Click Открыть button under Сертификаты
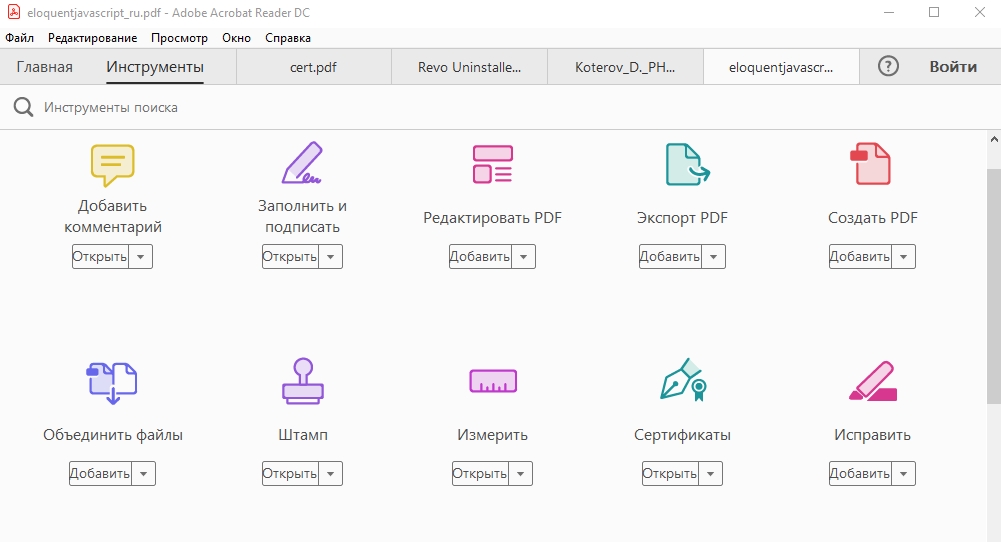Viewport: 1001px width, 542px height. (x=670, y=474)
